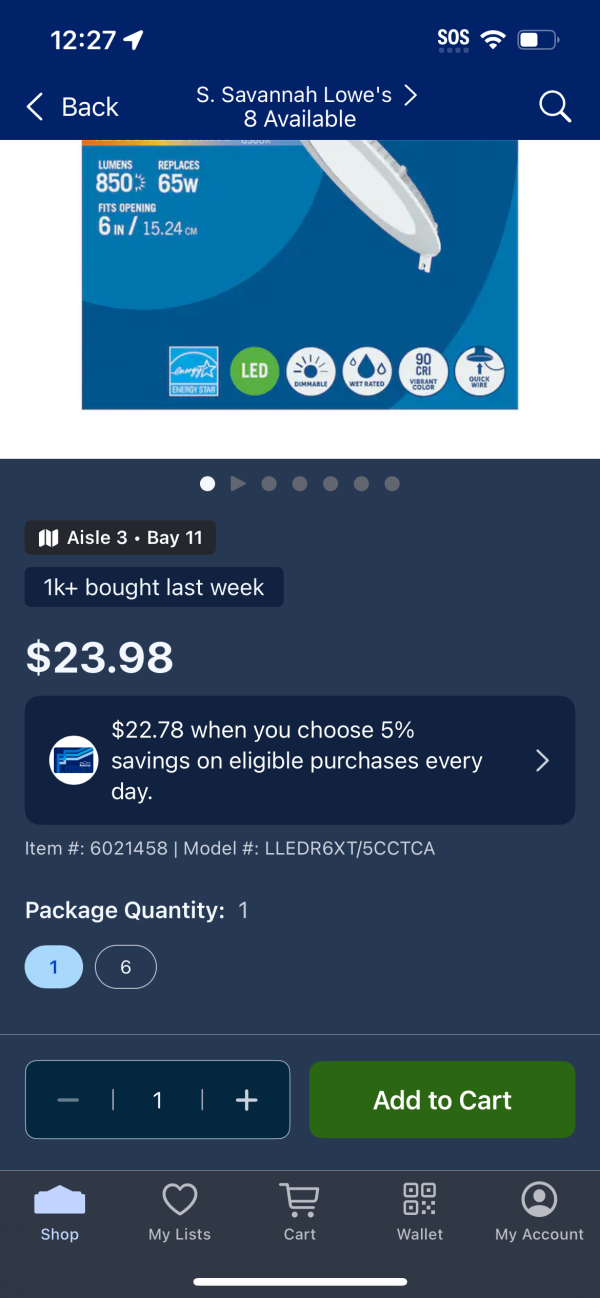Viewport: 600px width, 1298px height.
Task: Select package quantity 1
Action: point(54,967)
